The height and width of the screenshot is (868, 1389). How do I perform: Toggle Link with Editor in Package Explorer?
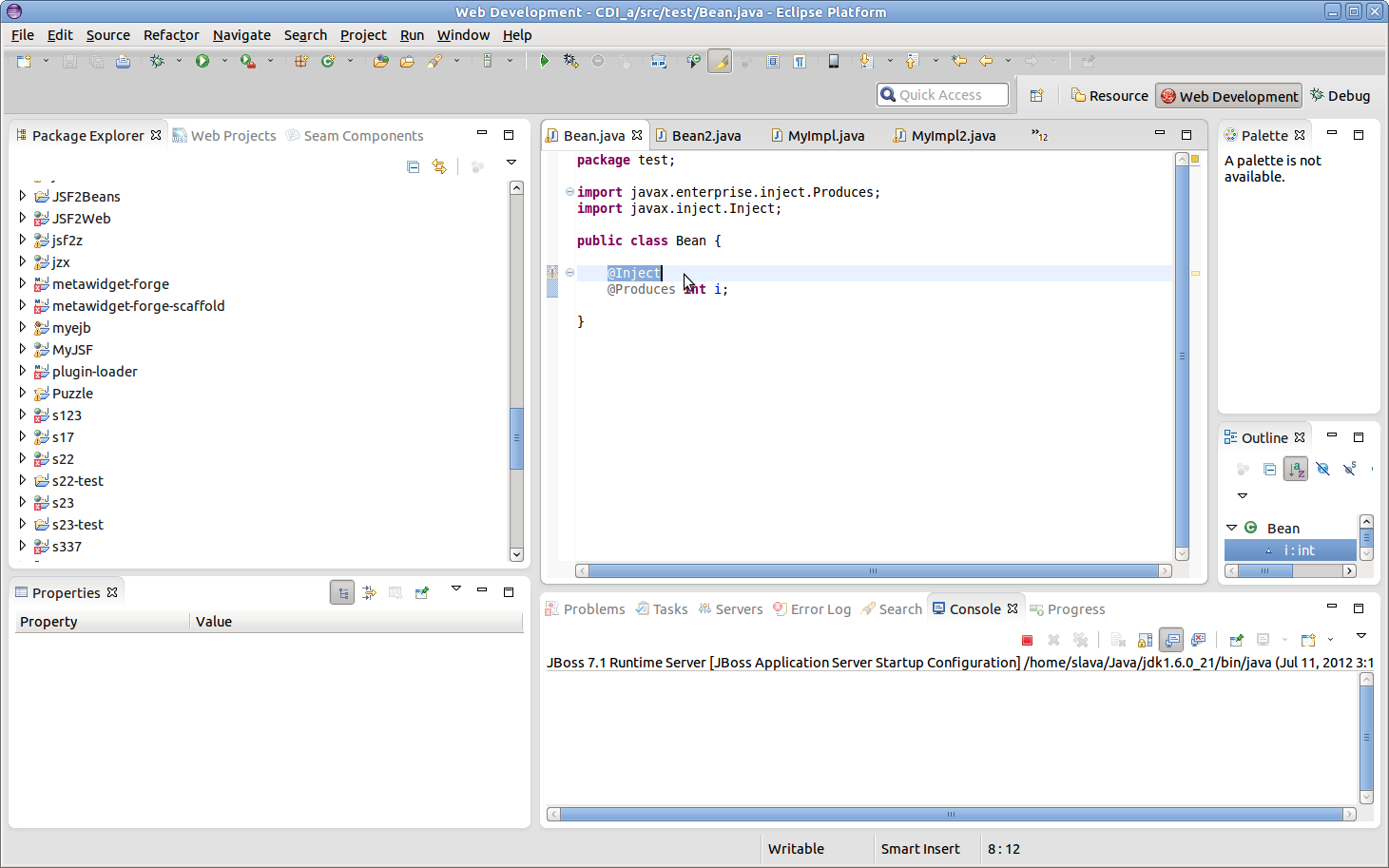point(439,166)
